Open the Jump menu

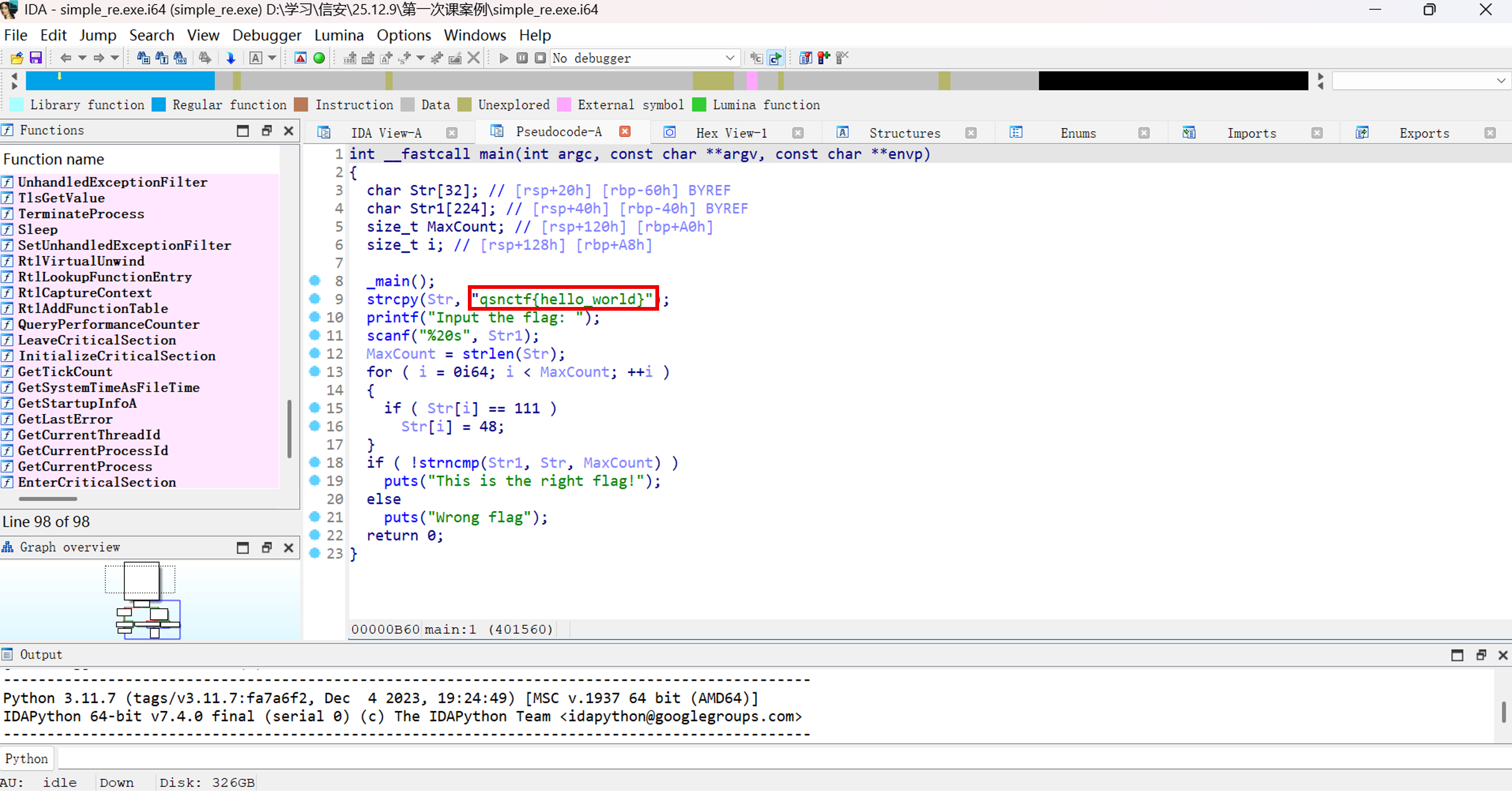98,35
